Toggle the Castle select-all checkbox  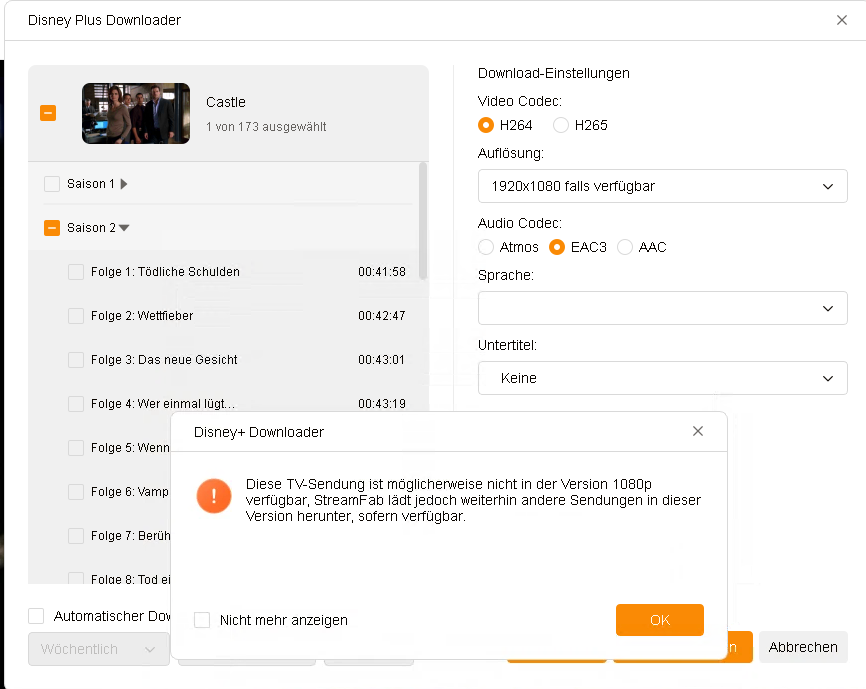[48, 113]
